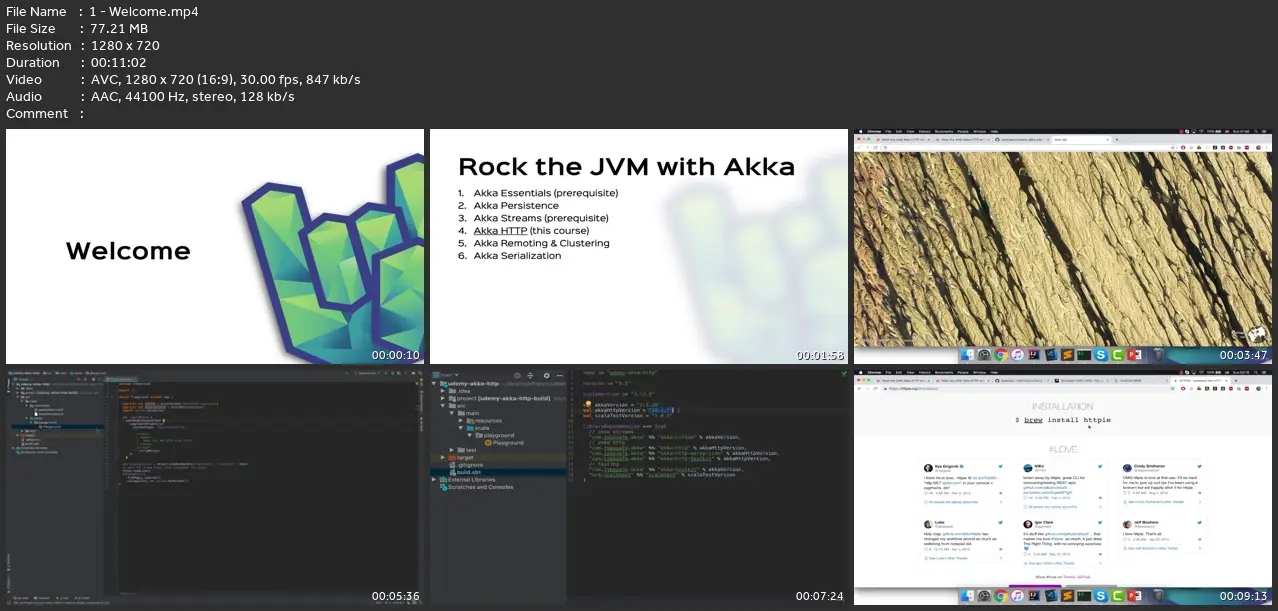Hide the project panel via minus icon, 00:07:24 frame
1278x611 pixels.
point(559,375)
